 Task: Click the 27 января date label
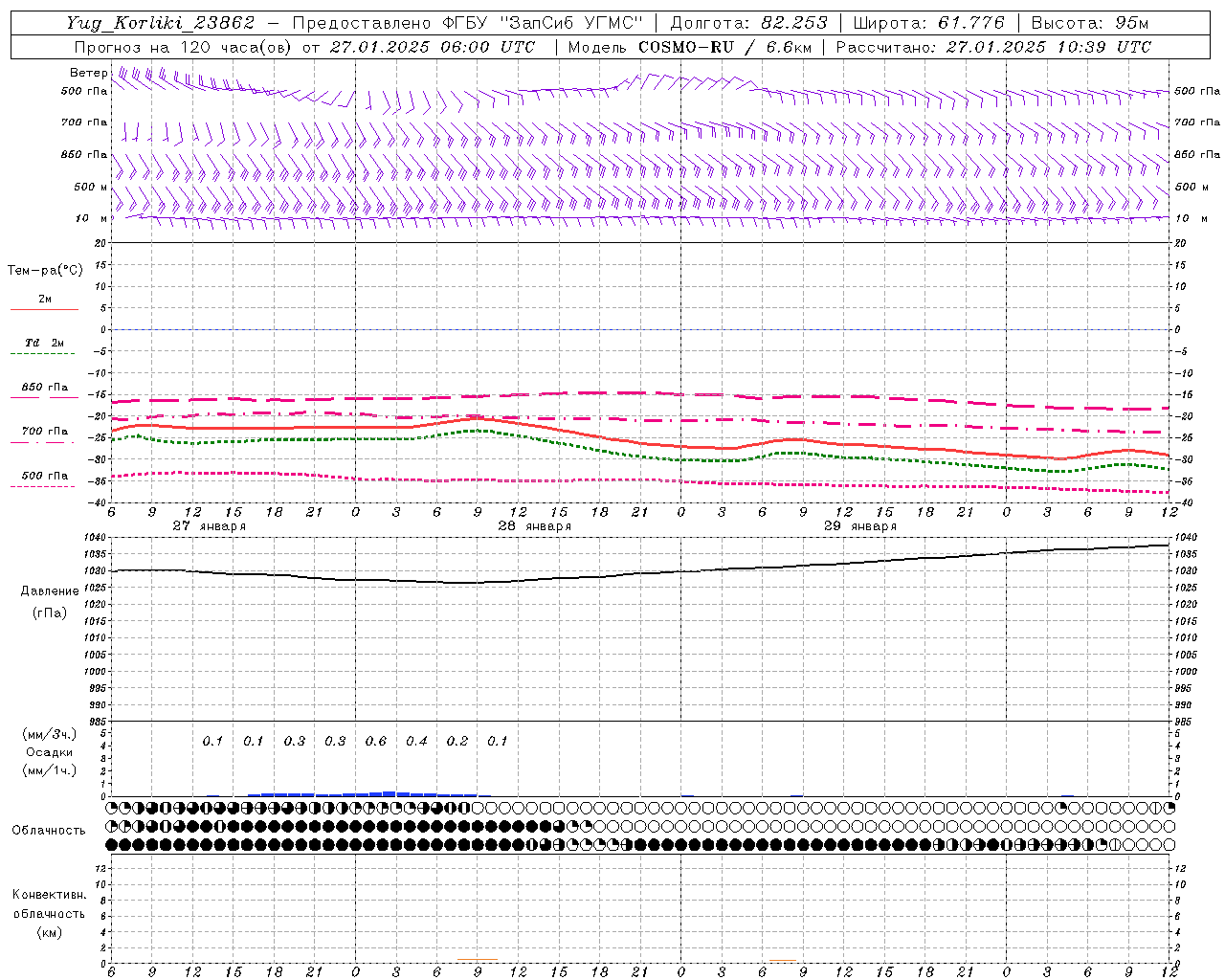[209, 526]
